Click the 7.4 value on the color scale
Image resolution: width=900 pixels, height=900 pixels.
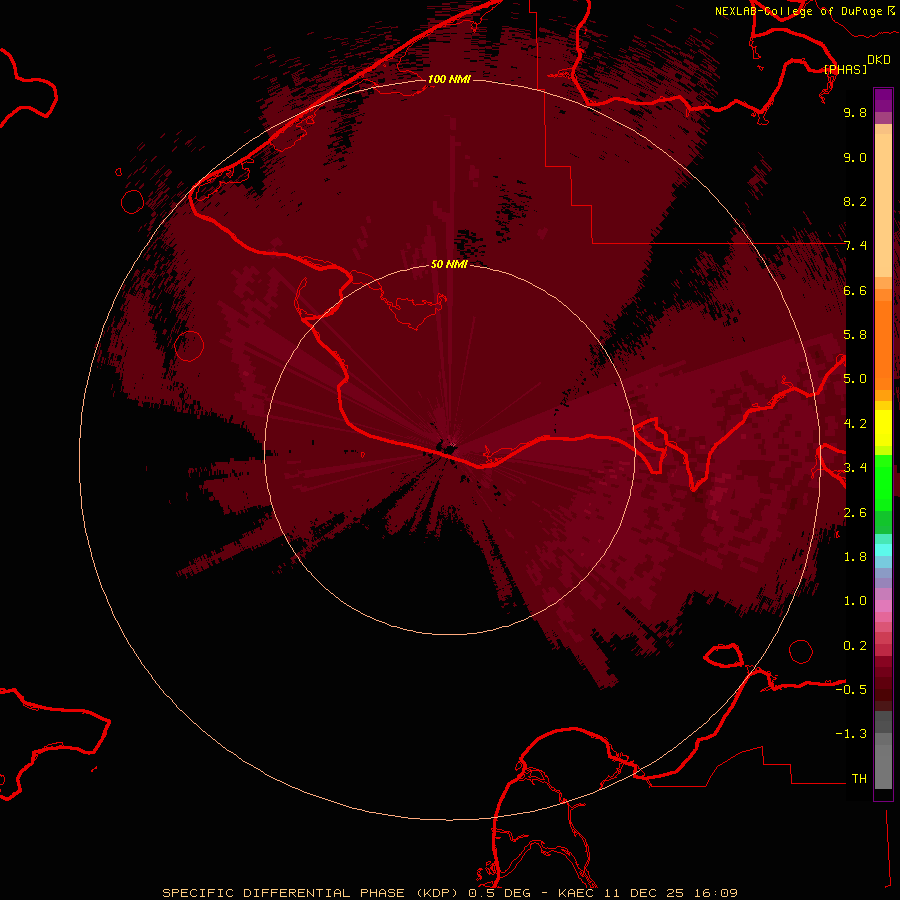pos(855,246)
